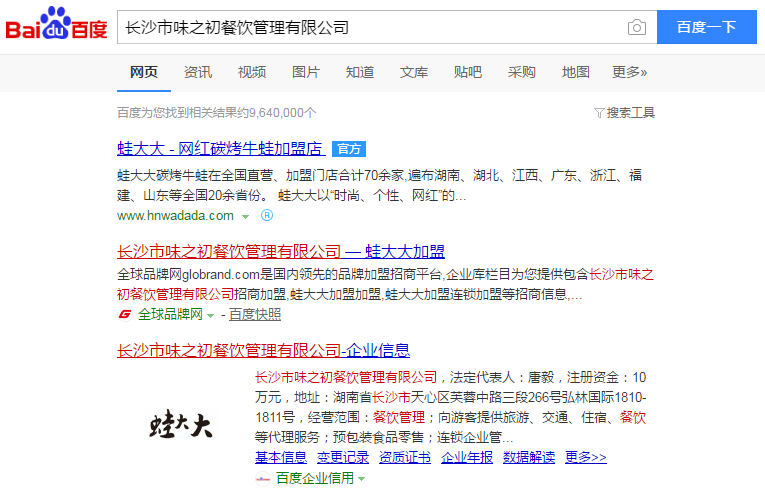Viewport: 765px width, 489px height.
Task: Click the 百度企业信用 logo icon
Action: coord(263,478)
